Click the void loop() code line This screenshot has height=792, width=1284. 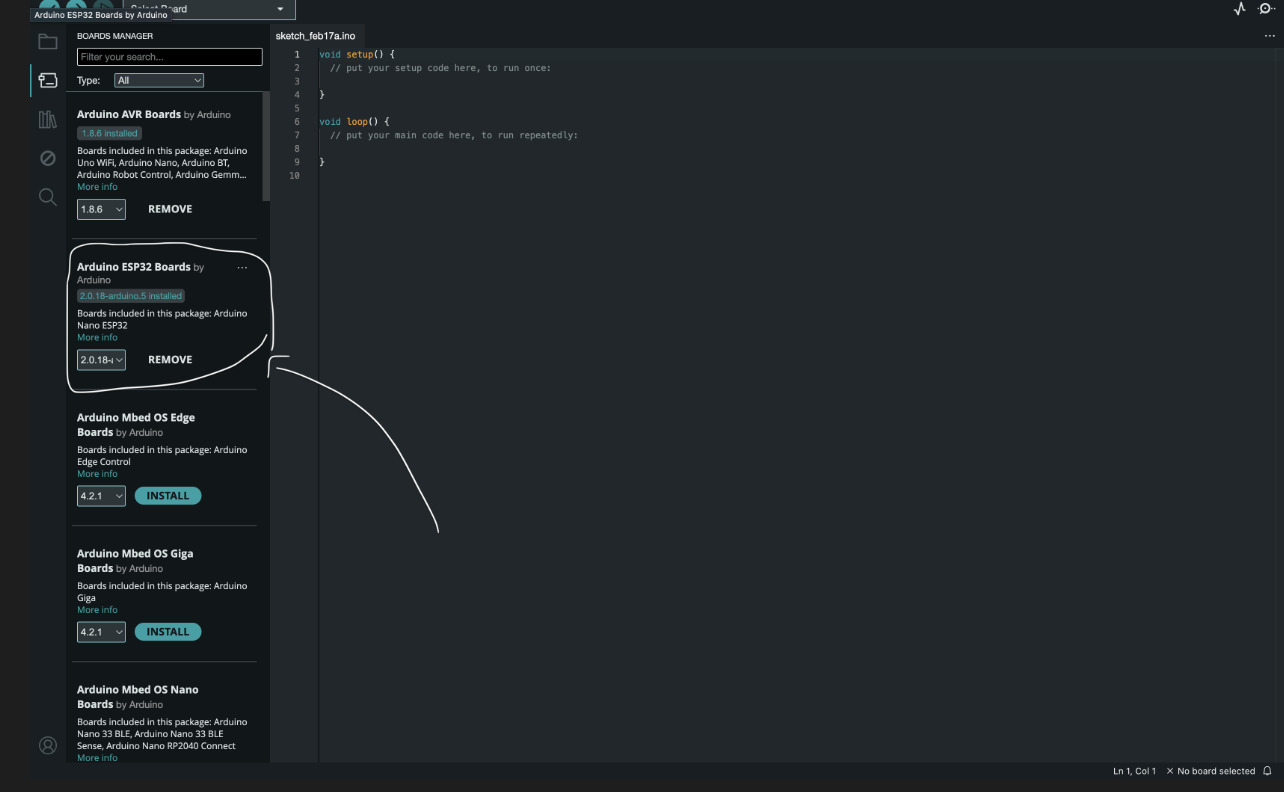pyautogui.click(x=354, y=122)
